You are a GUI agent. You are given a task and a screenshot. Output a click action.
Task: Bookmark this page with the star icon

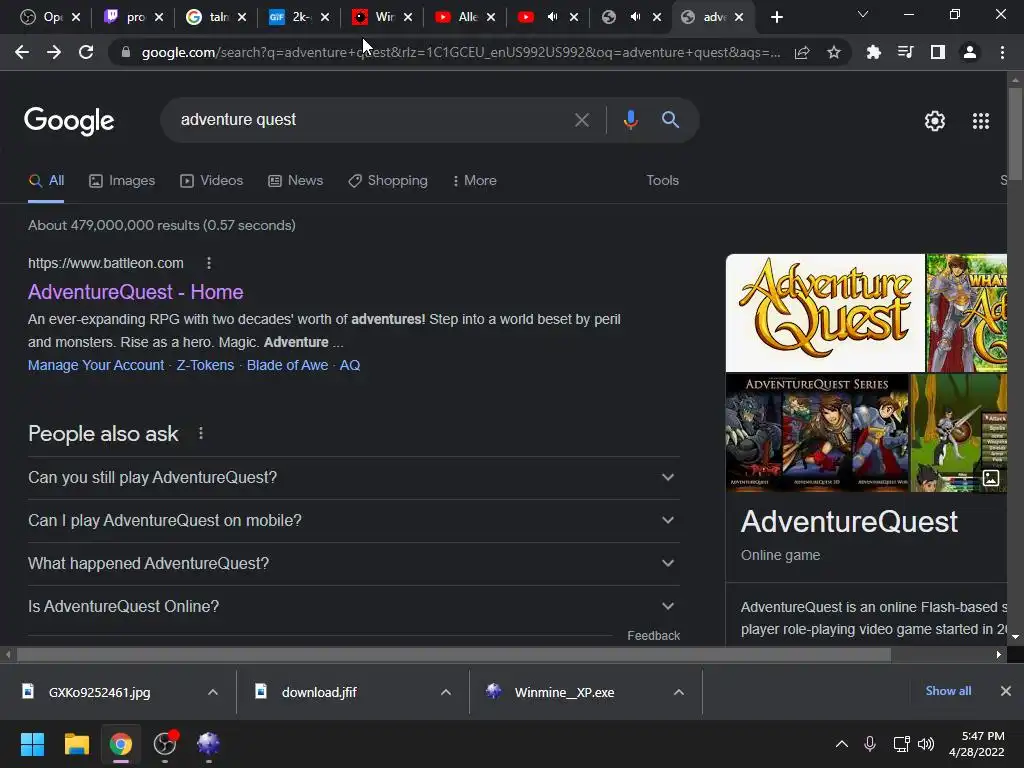click(833, 52)
